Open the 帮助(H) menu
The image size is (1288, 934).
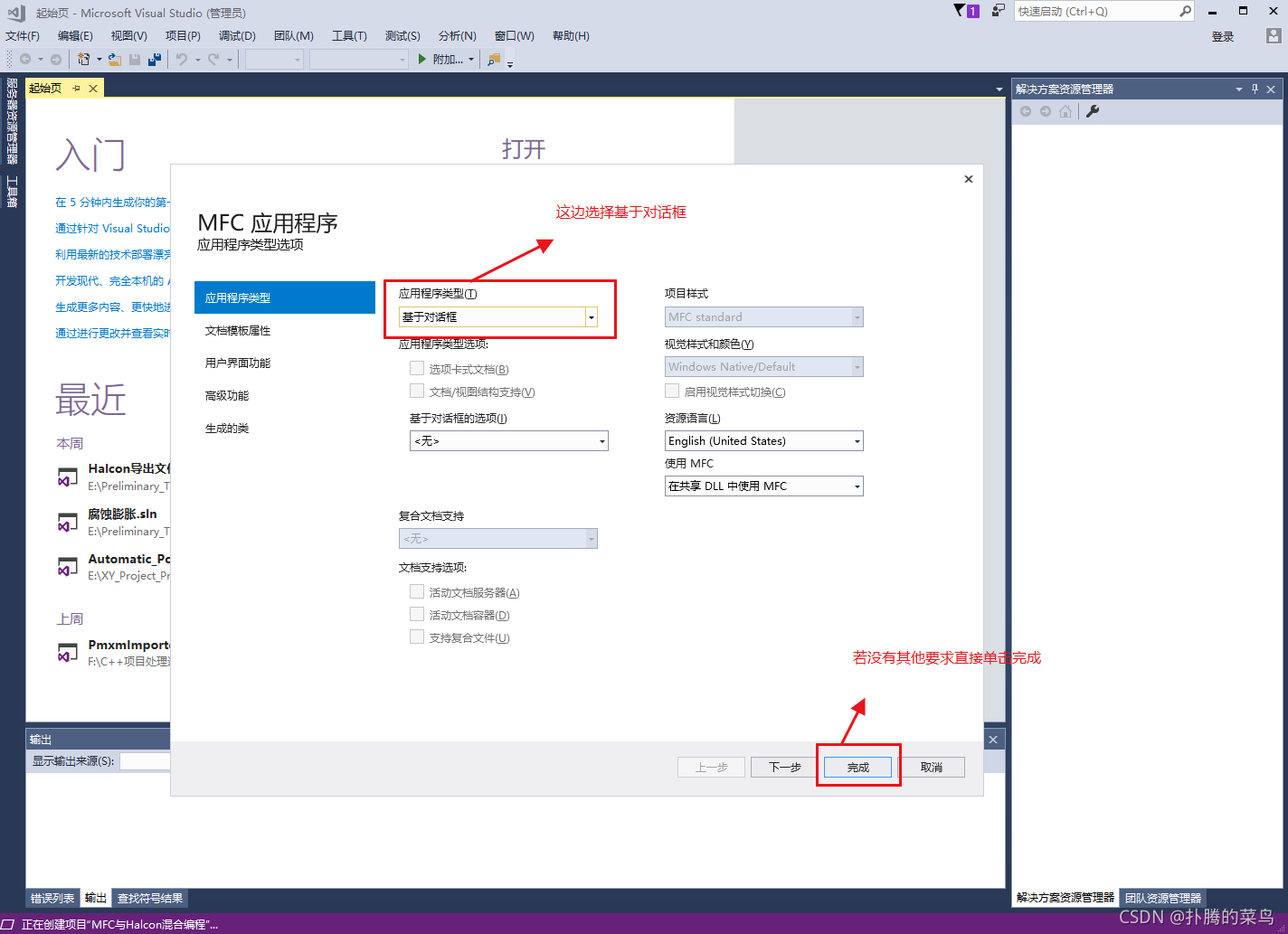tap(571, 36)
